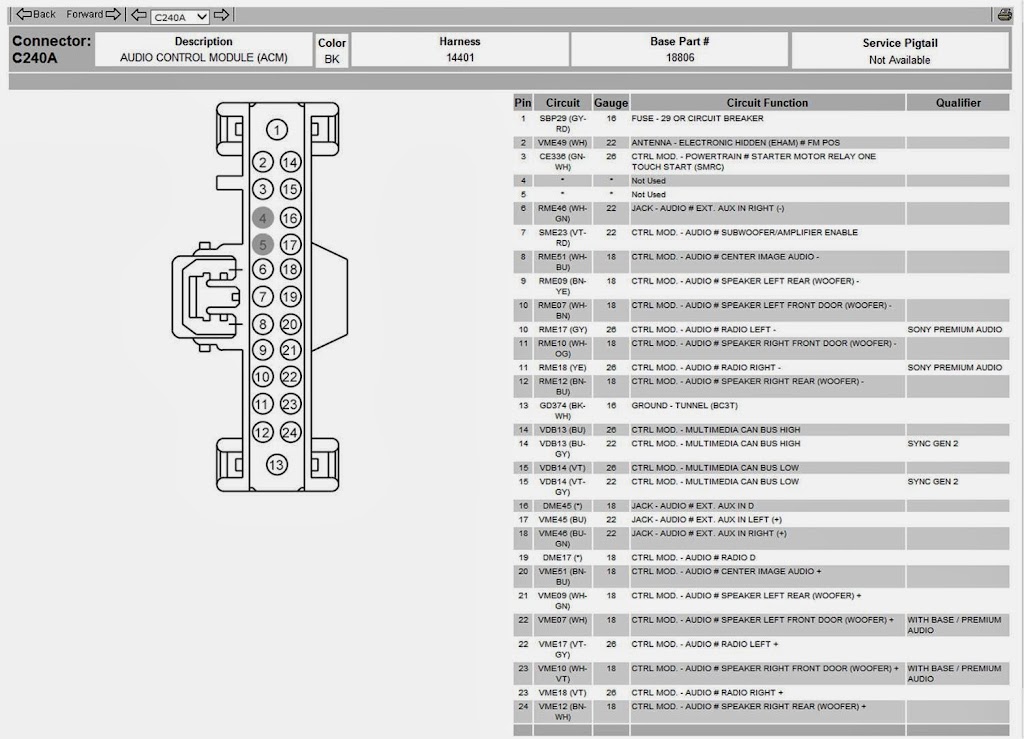Click 'JACK - AUDIO # EXT. AUX IN D'

[x=692, y=506]
